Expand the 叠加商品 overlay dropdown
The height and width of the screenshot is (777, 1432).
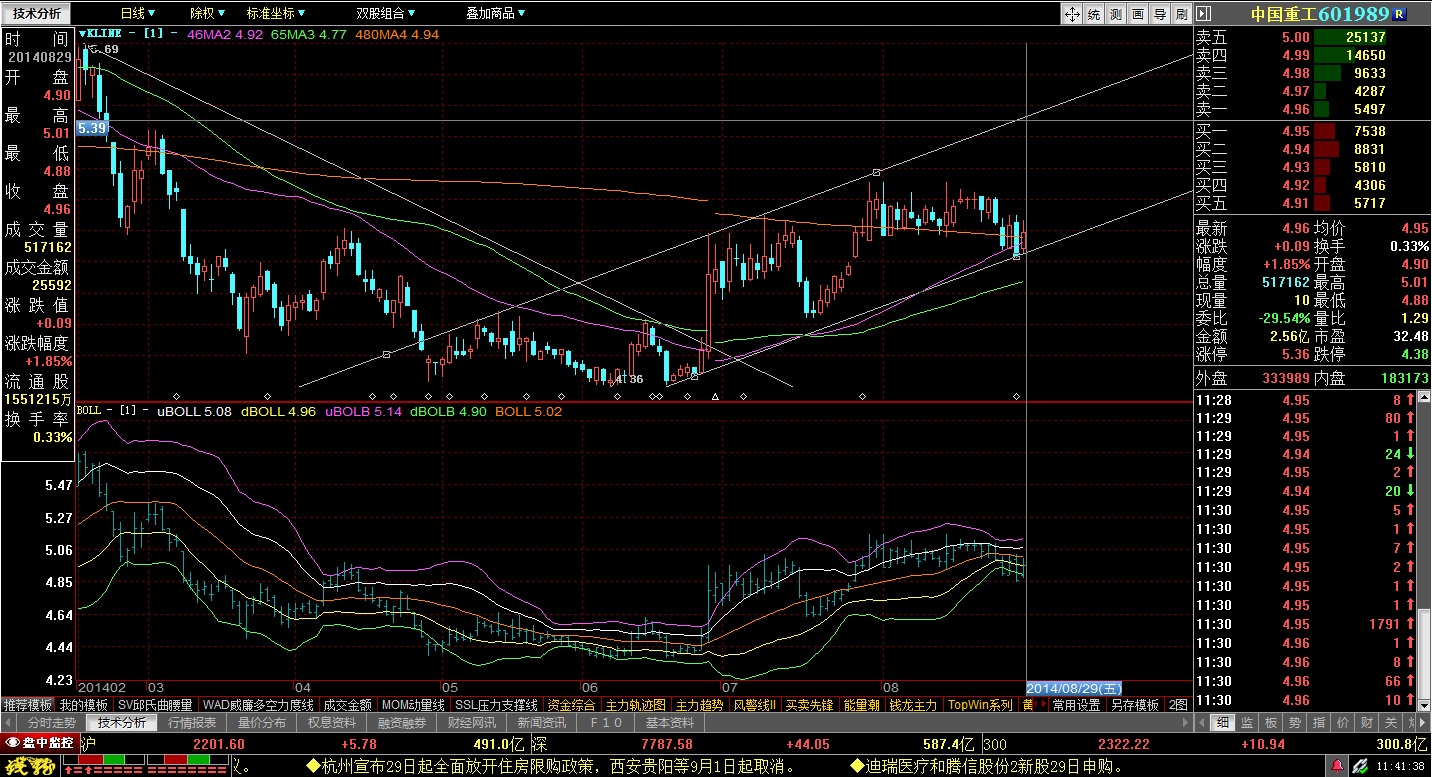point(496,13)
